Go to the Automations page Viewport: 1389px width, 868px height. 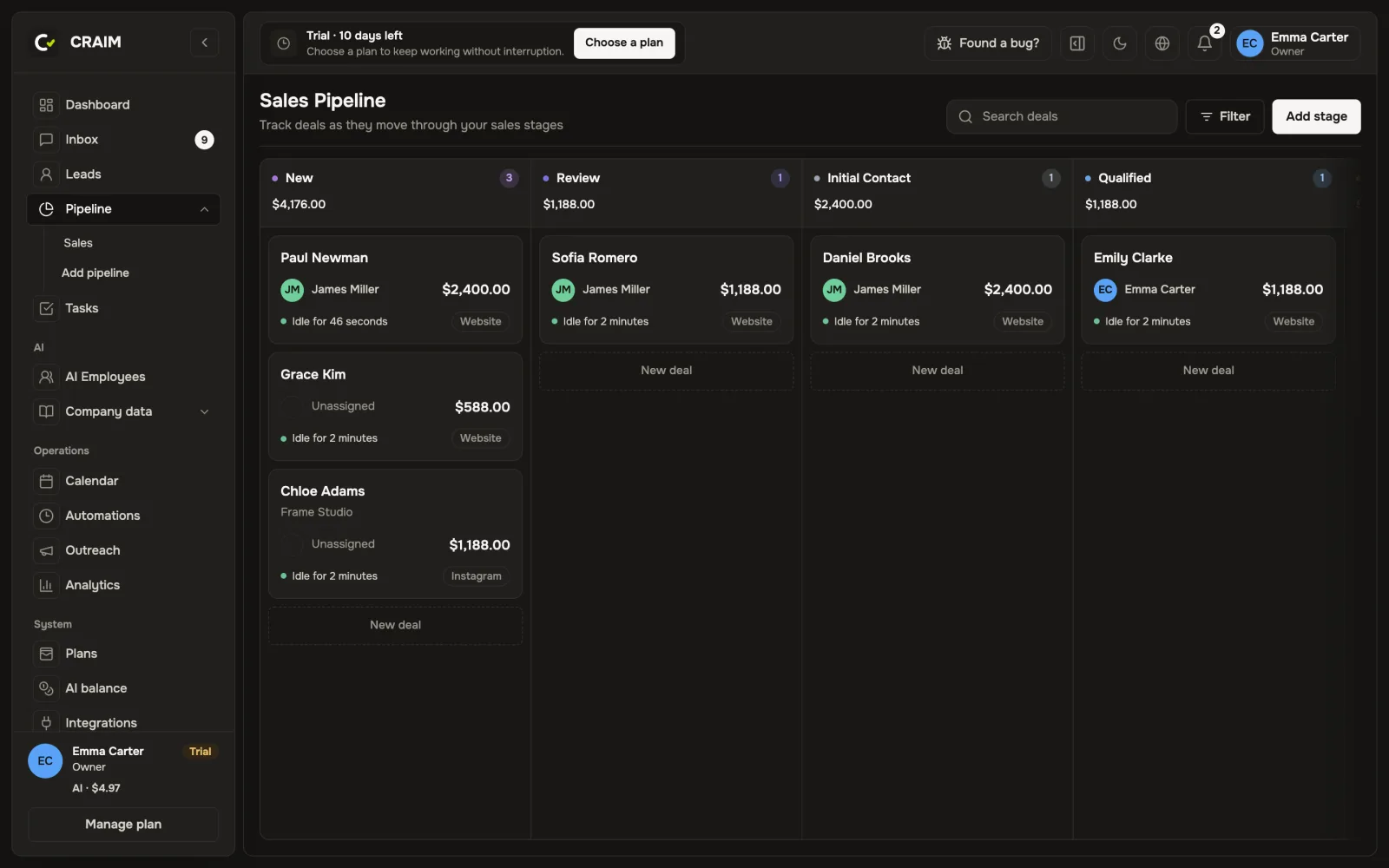click(123, 516)
